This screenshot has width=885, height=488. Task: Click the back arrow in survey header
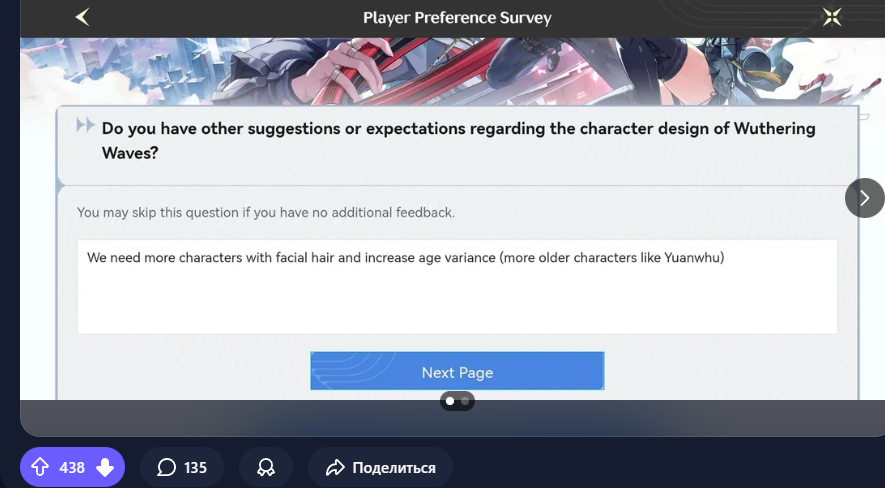[82, 17]
